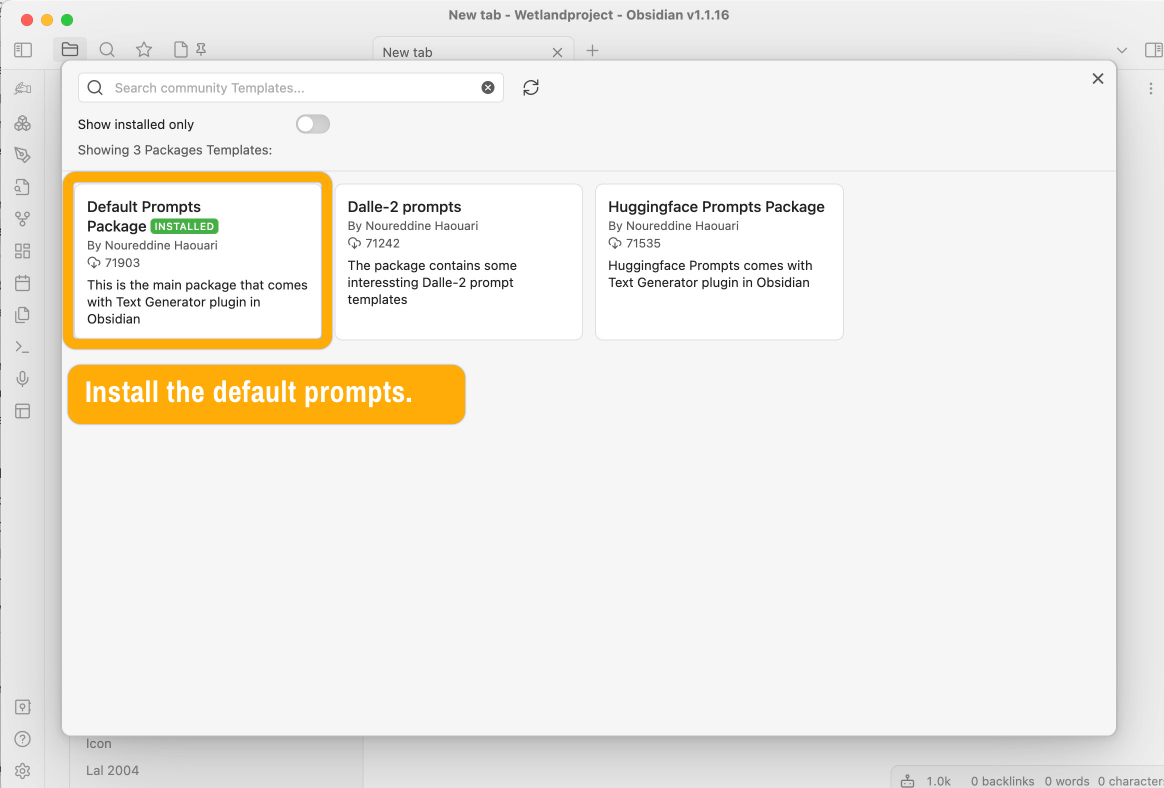
Task: Collapse the tab list with the chevron
Action: (x=1121, y=48)
